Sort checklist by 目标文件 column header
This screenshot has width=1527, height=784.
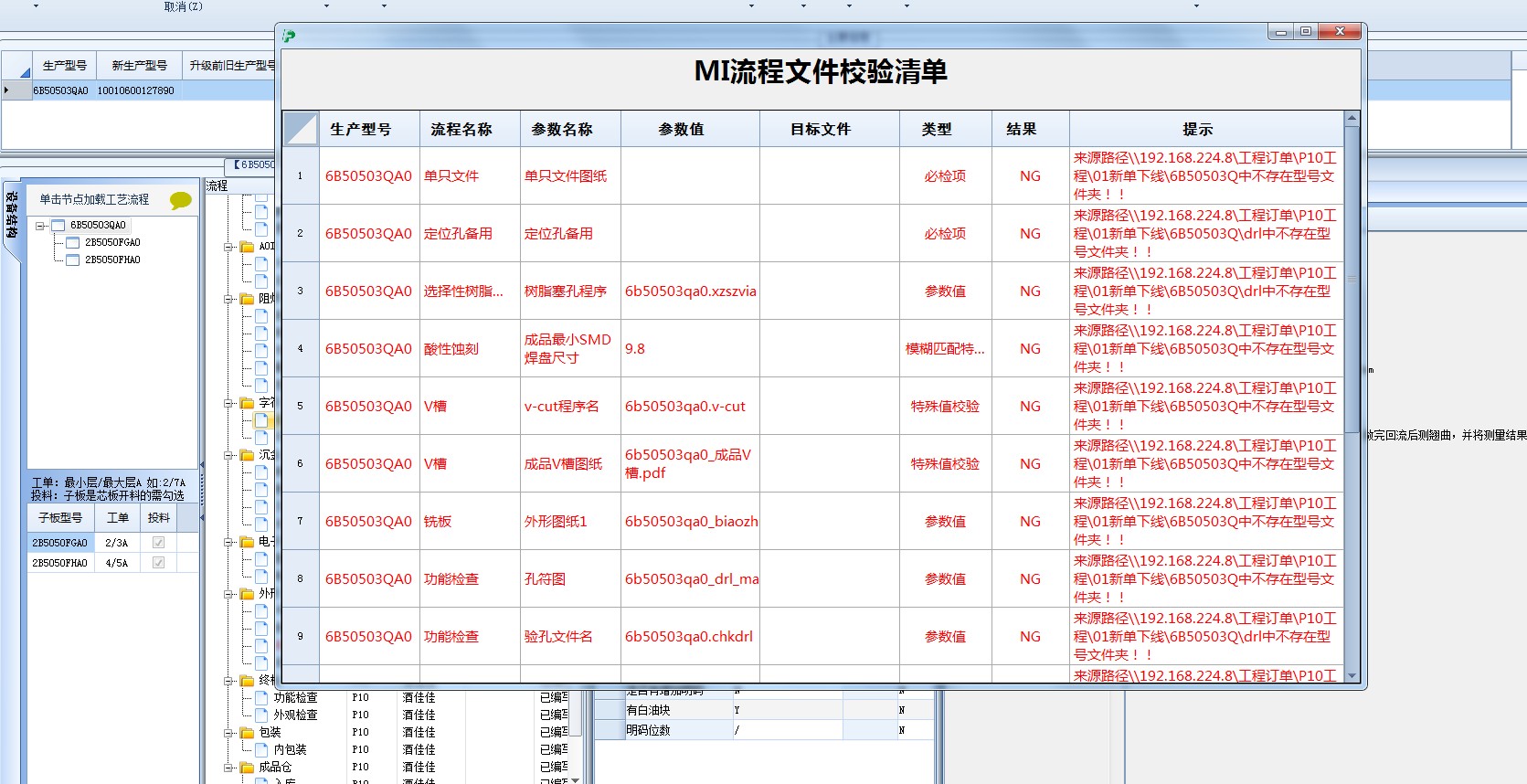click(x=829, y=129)
